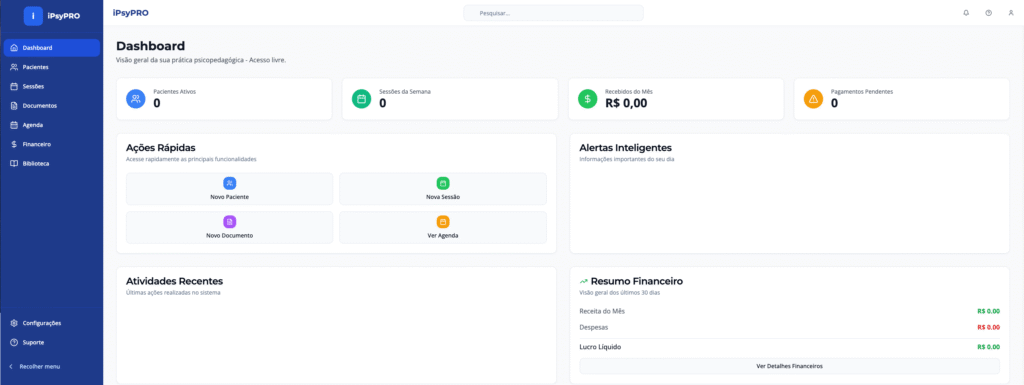Click the Sessões da Semana calendar icon

tap(361, 99)
